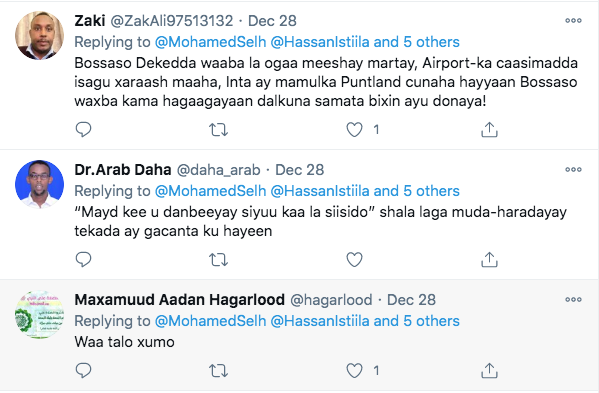Viewport: 599px width, 393px height.
Task: Like the "Waa talo xumo" tweet
Action: click(x=354, y=370)
